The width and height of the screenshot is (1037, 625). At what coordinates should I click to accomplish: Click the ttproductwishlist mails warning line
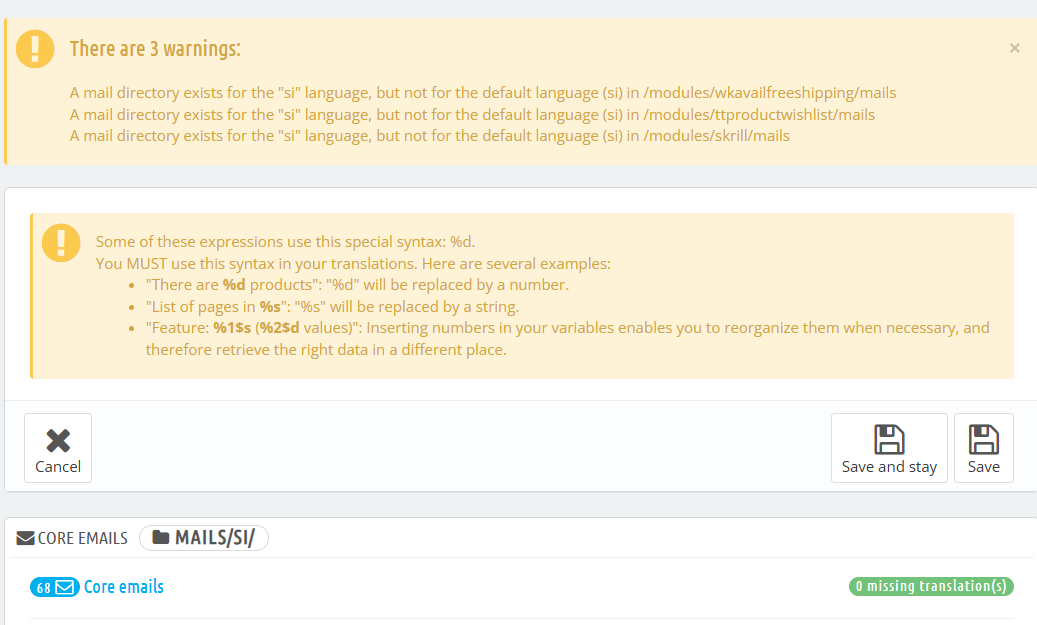click(x=472, y=114)
